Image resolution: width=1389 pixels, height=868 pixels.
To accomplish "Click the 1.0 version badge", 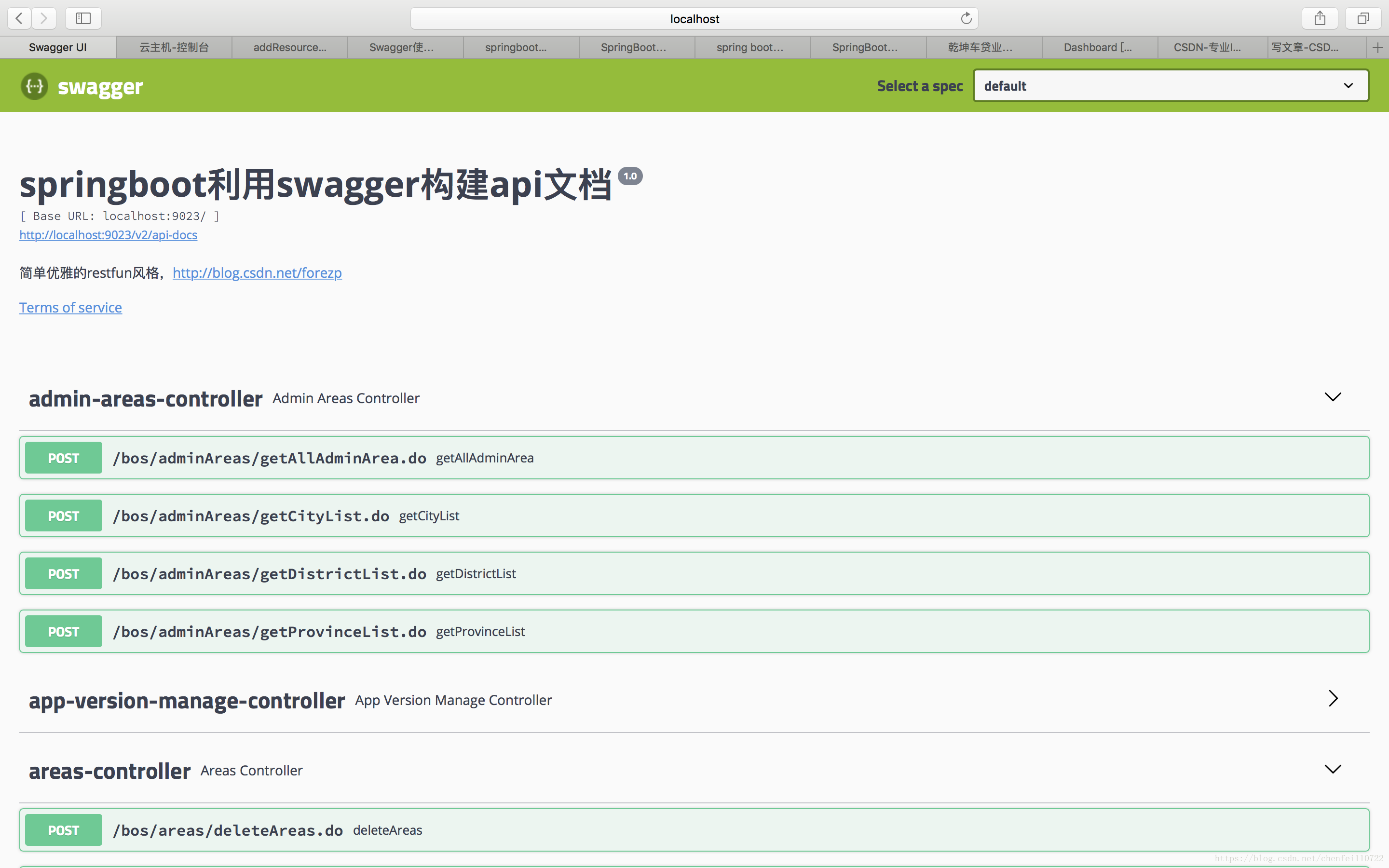I will click(630, 176).
